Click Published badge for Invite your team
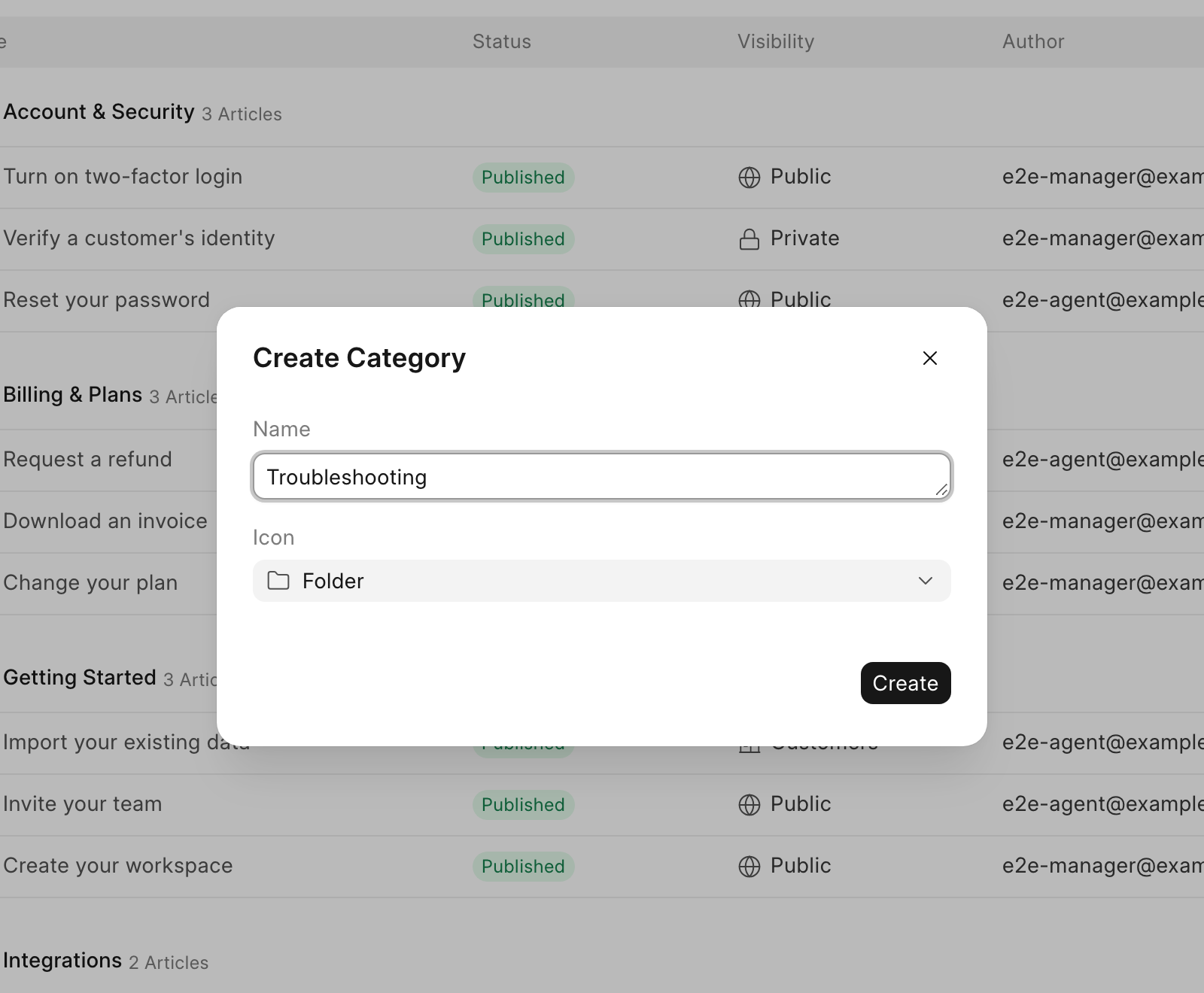This screenshot has width=1204, height=993. pos(524,805)
